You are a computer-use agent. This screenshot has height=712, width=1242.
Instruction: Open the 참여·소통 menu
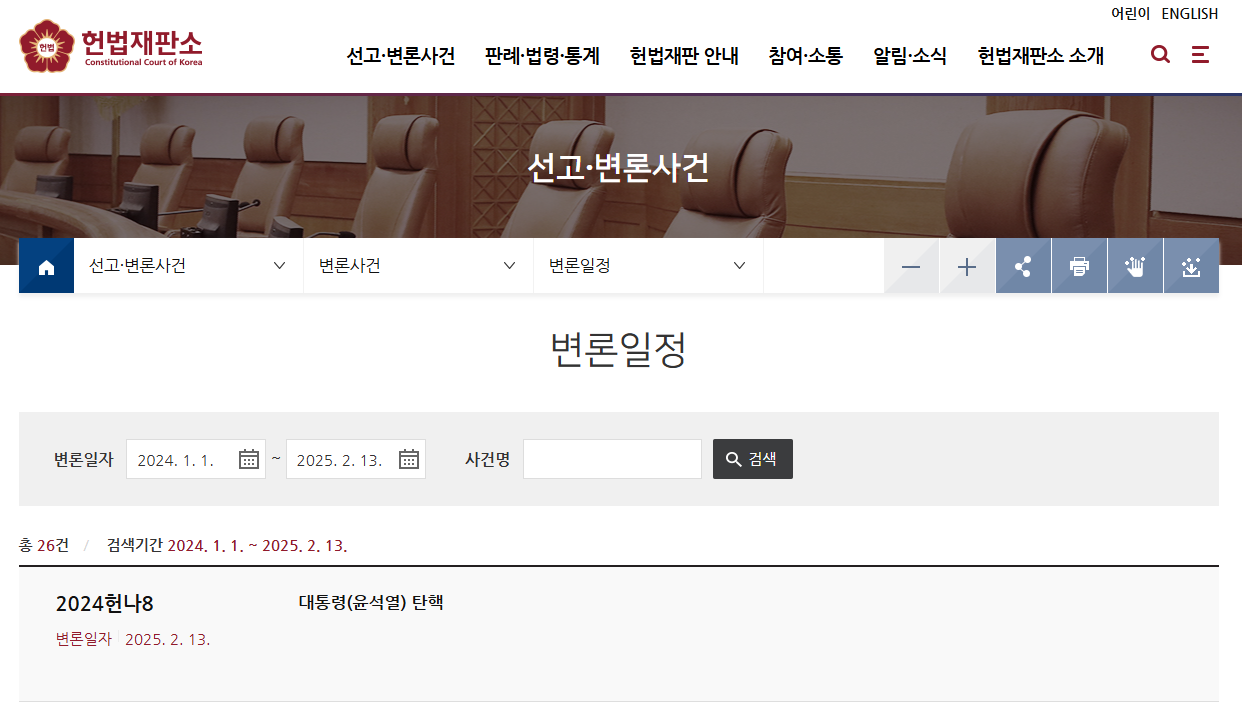pyautogui.click(x=806, y=57)
